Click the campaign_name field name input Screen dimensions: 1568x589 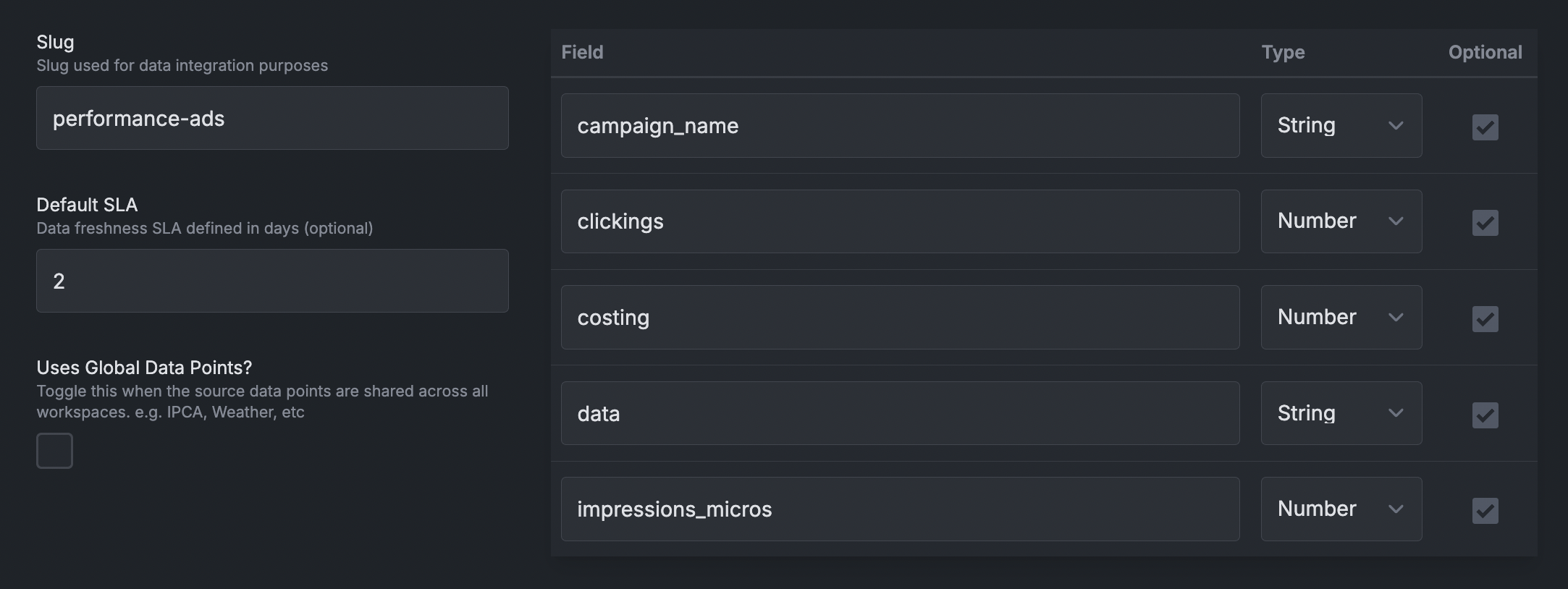[x=900, y=125]
